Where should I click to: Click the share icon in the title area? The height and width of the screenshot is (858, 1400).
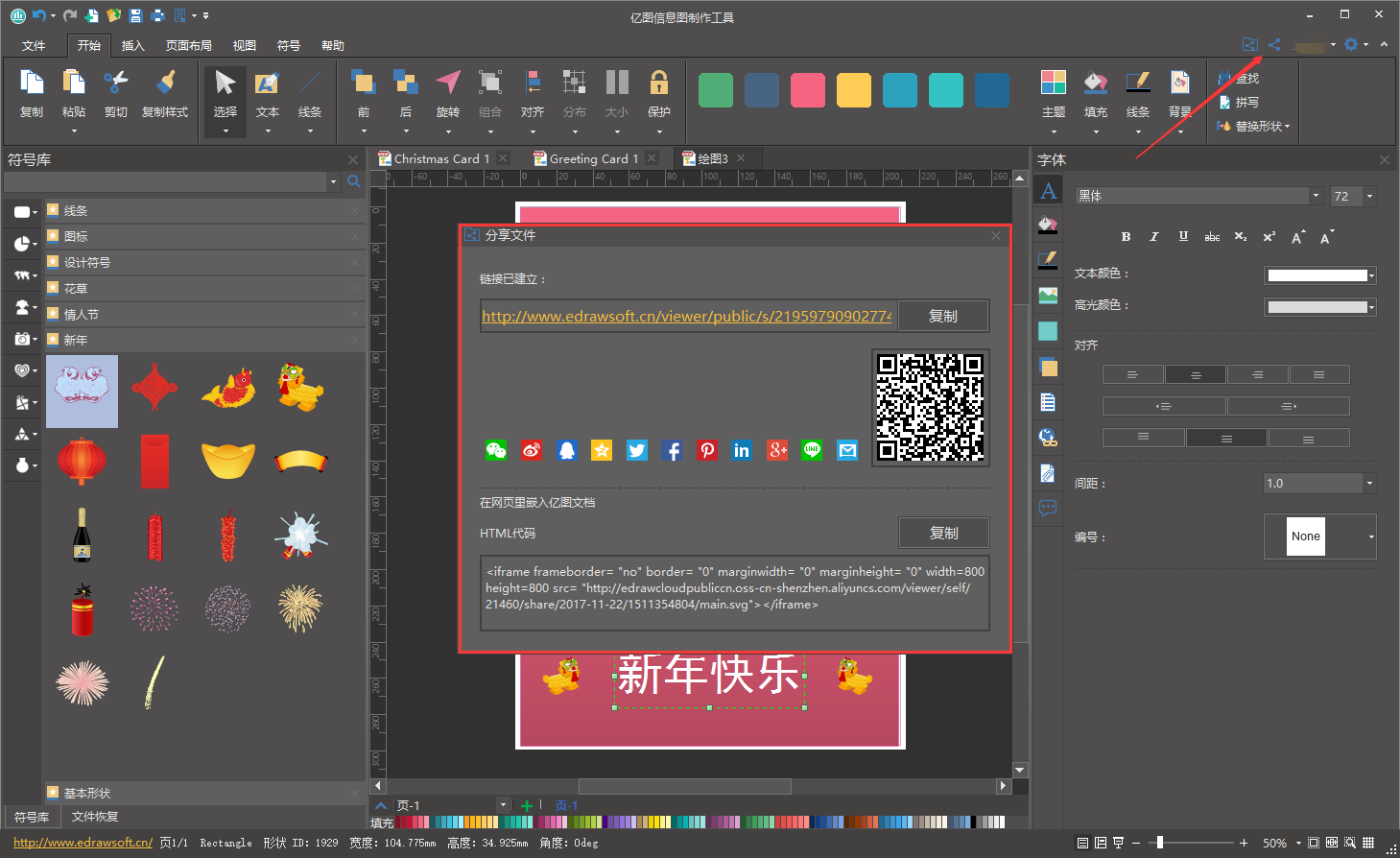[1274, 44]
